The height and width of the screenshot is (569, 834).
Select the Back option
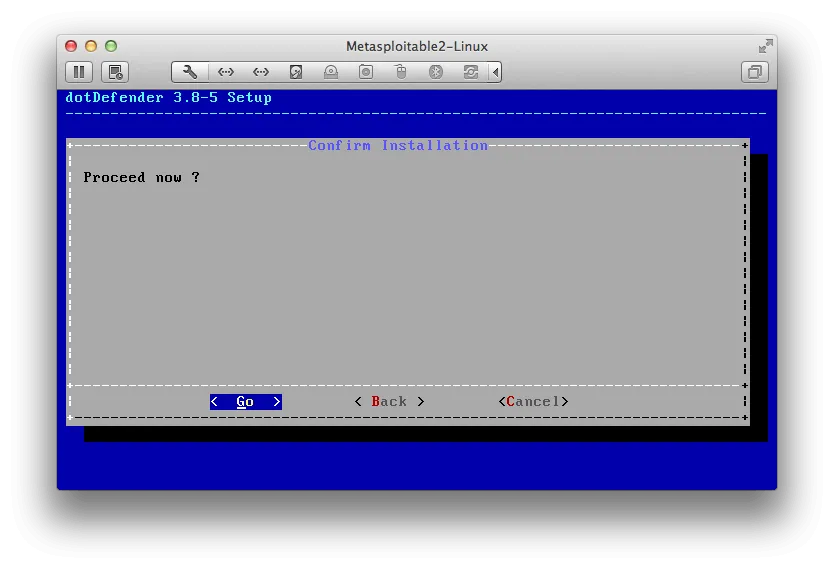389,402
